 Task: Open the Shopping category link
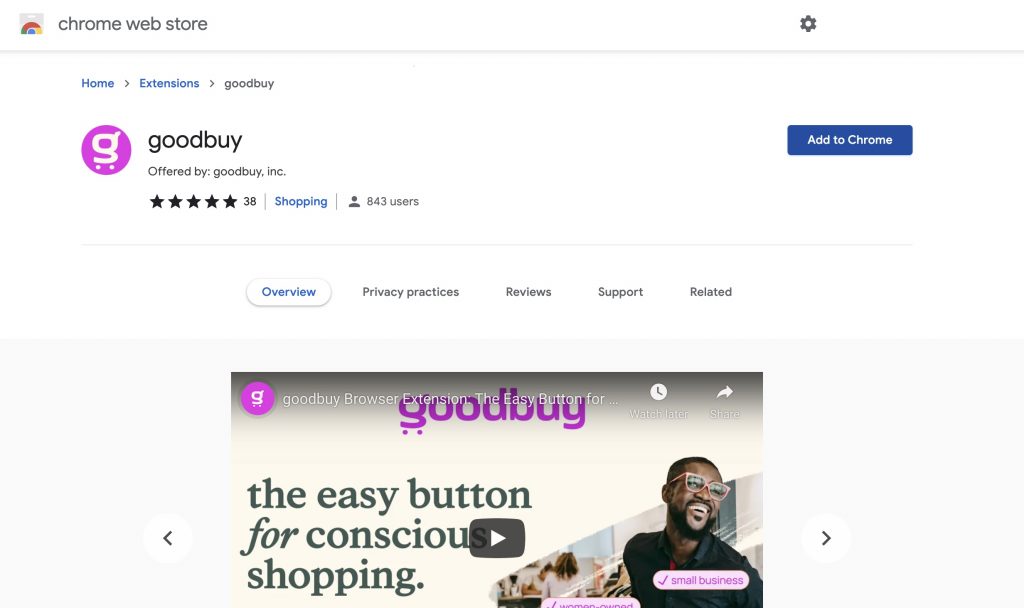point(301,201)
